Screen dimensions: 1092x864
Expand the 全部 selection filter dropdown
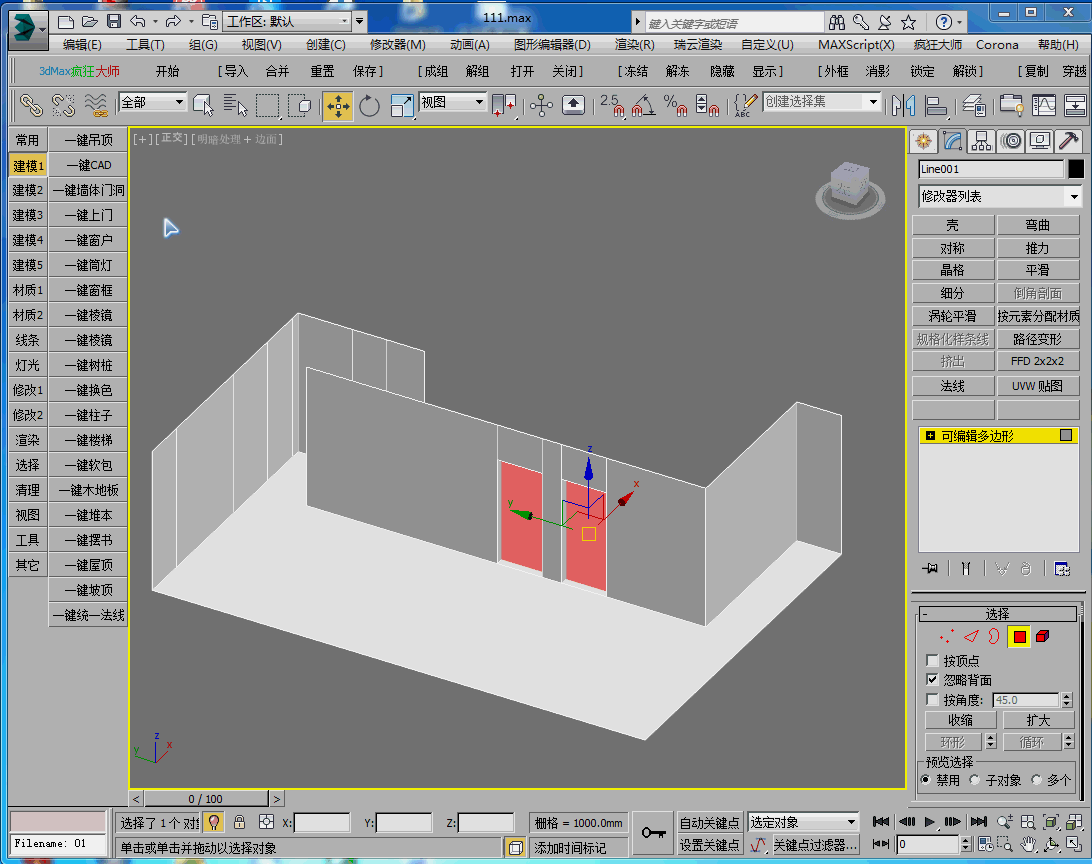pyautogui.click(x=153, y=102)
